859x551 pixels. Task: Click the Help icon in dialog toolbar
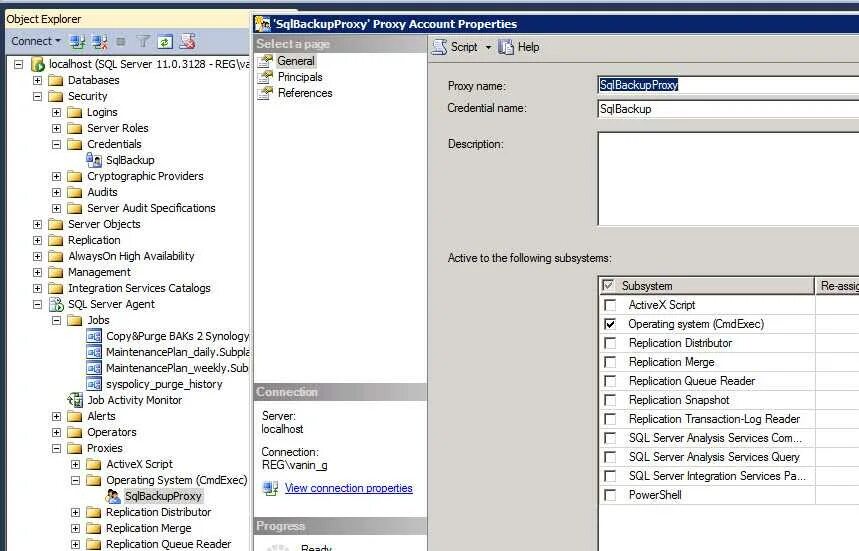point(506,47)
